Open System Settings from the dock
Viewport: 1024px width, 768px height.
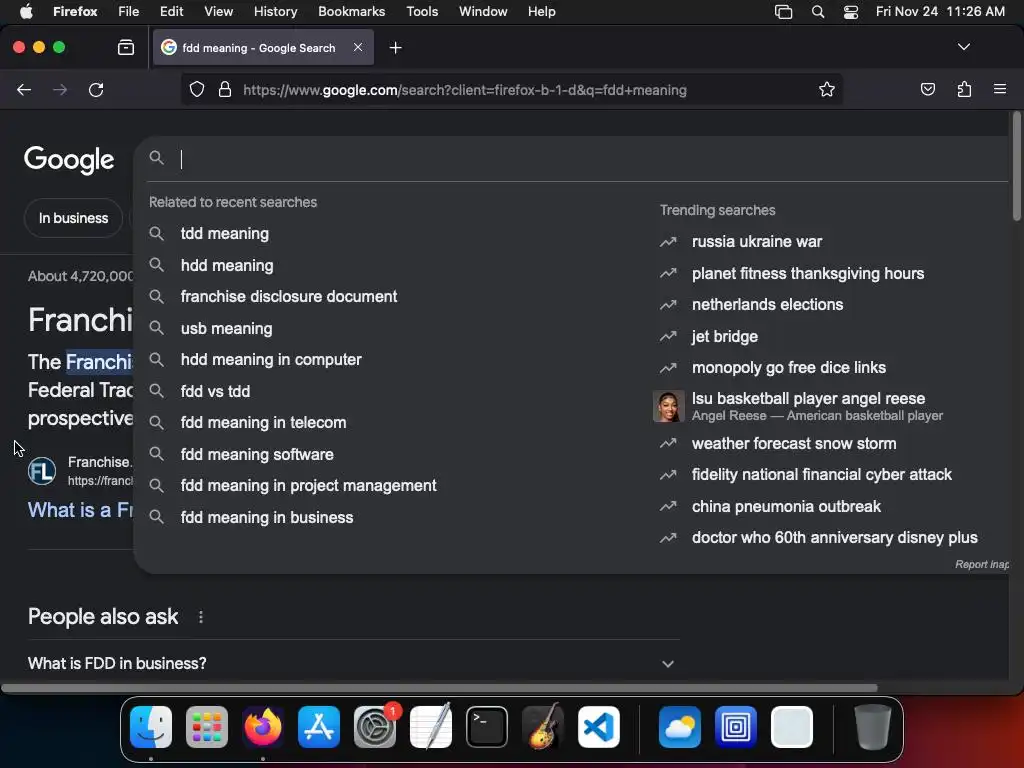[375, 727]
